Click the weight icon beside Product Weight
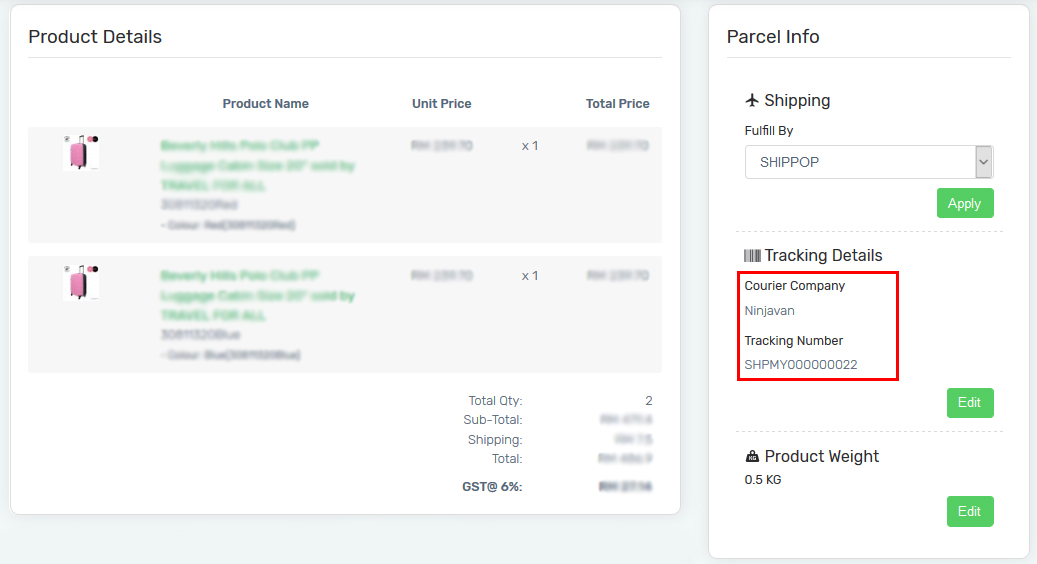Image resolution: width=1037 pixels, height=564 pixels. pyautogui.click(x=752, y=456)
